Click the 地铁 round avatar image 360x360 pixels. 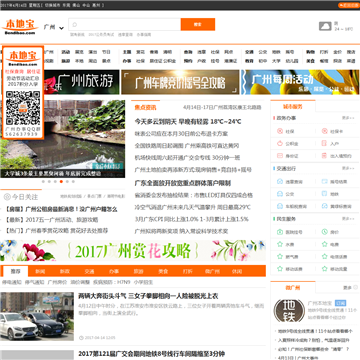289,311
